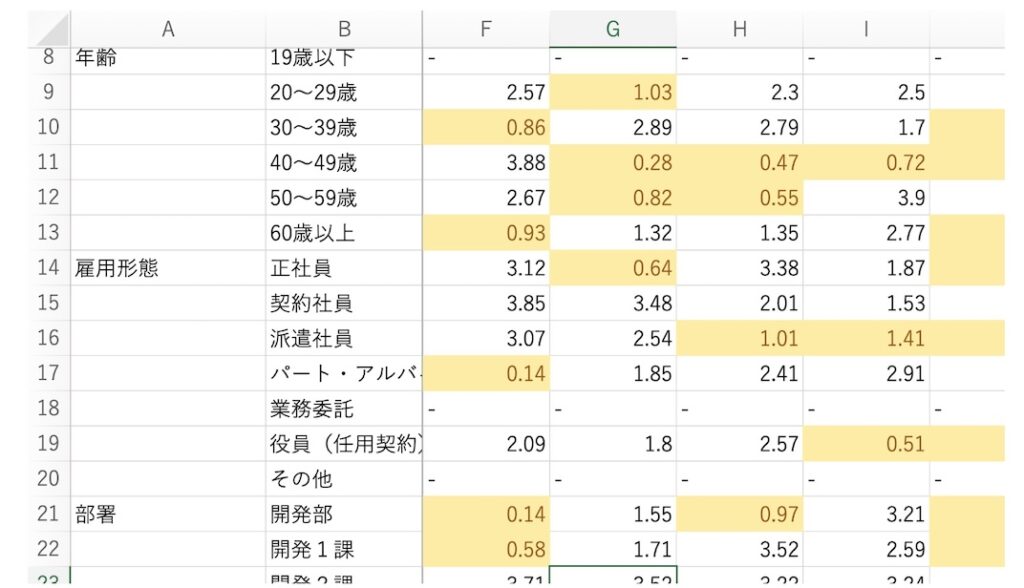Select column header I
1024x588 pixels.
click(866, 28)
